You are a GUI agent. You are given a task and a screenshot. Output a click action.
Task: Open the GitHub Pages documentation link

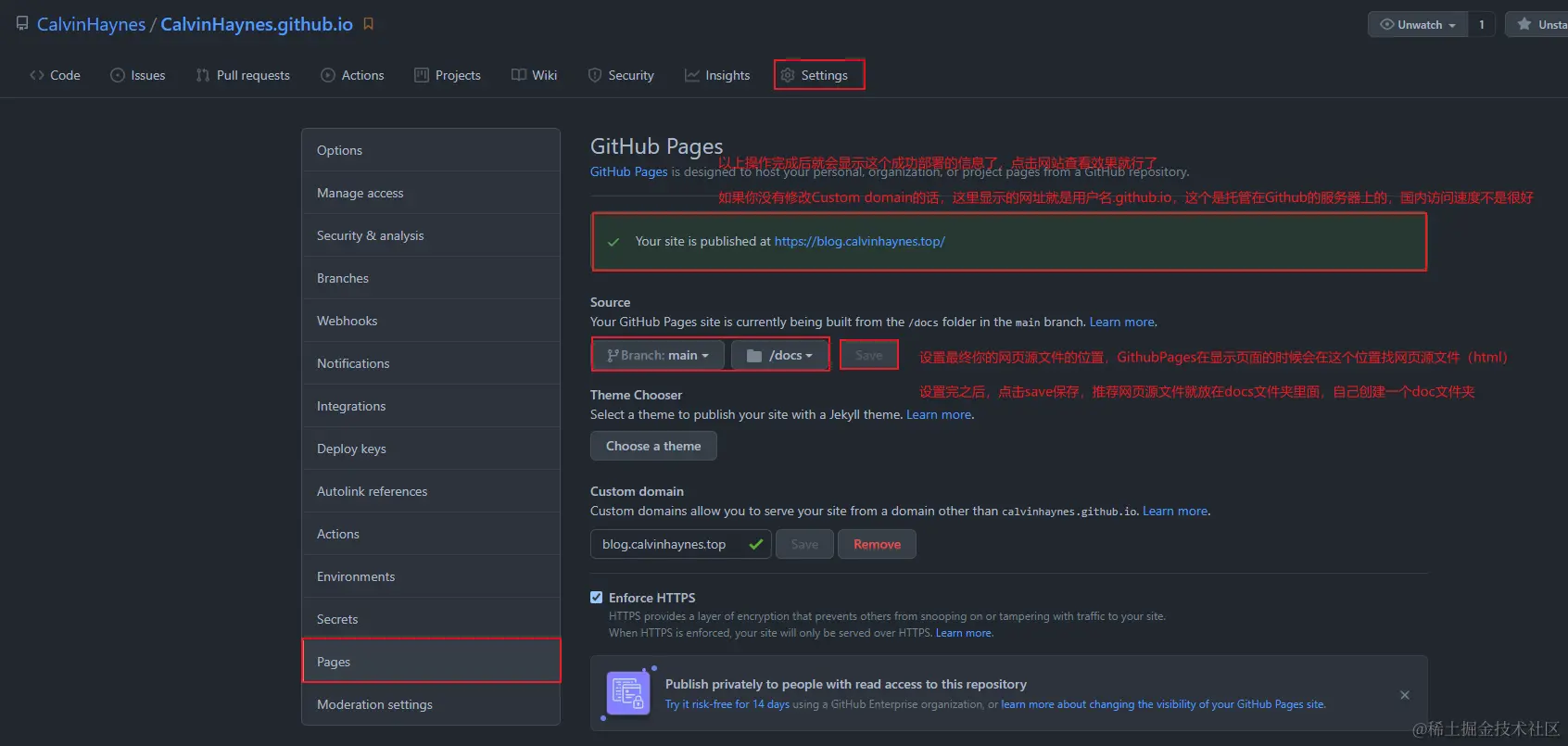(x=628, y=171)
